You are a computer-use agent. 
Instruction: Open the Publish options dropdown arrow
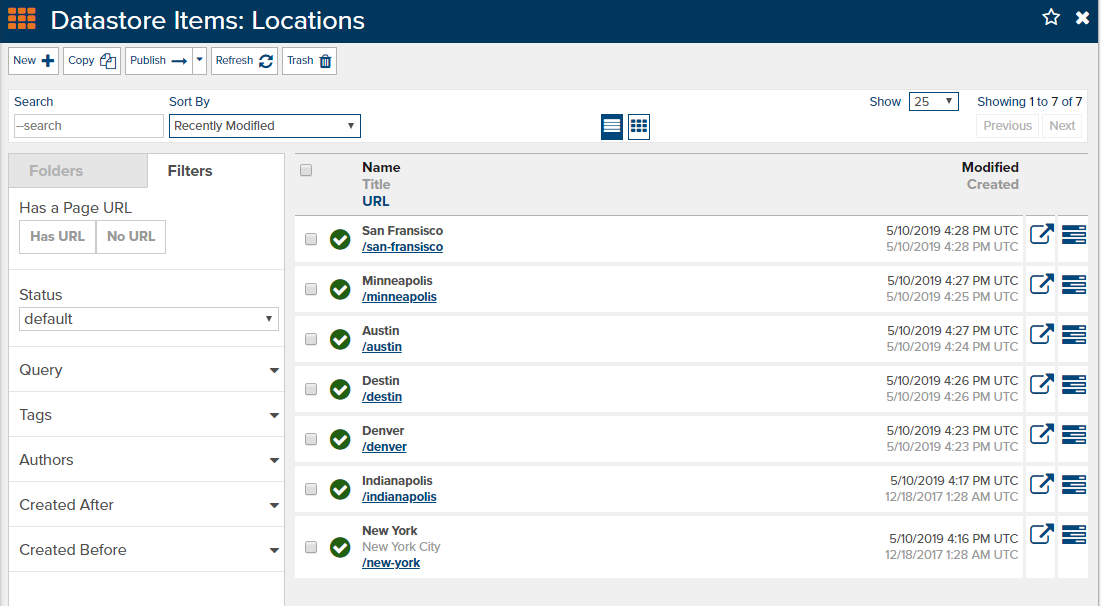pyautogui.click(x=200, y=60)
